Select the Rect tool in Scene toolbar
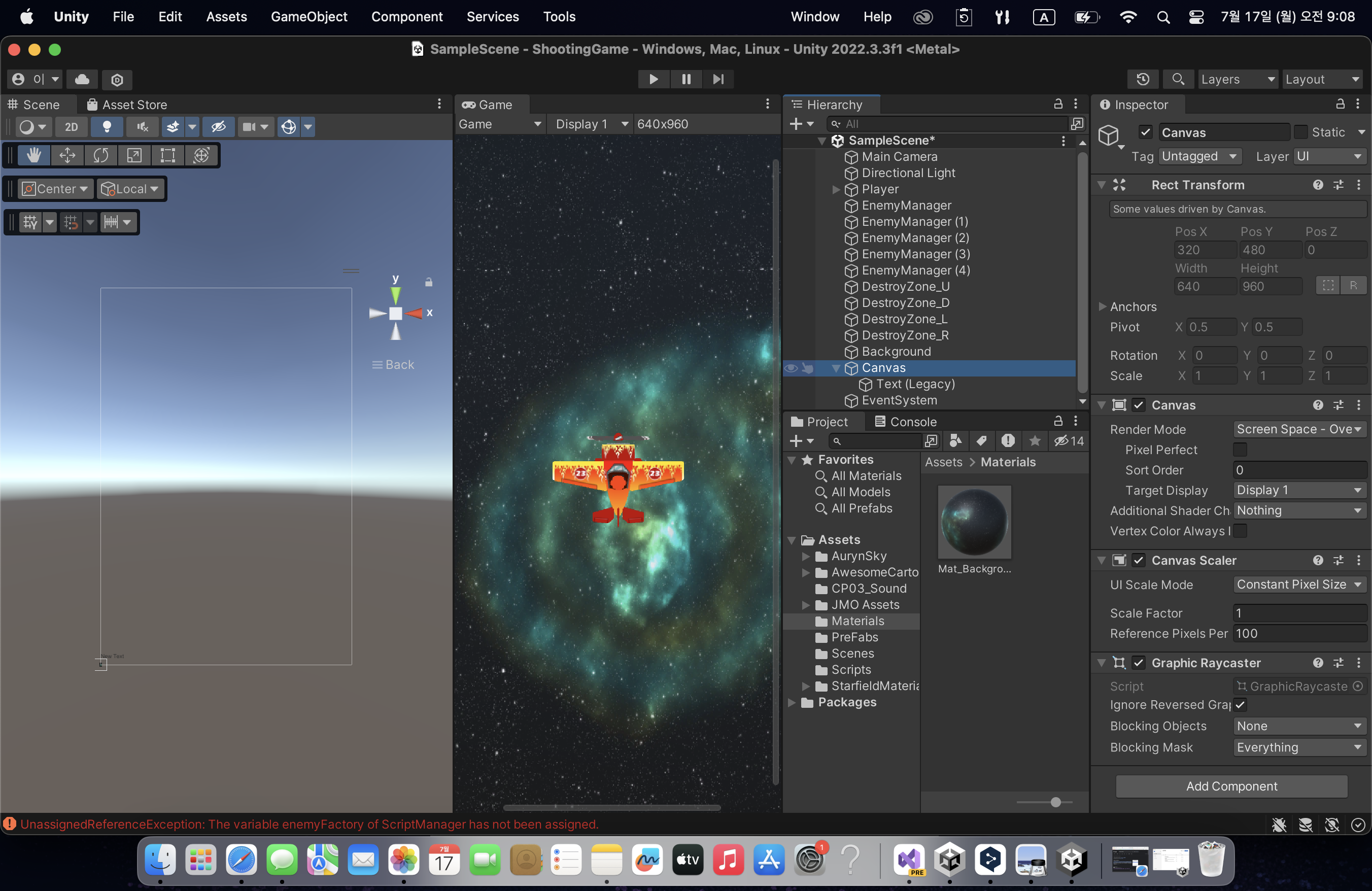 (x=168, y=156)
